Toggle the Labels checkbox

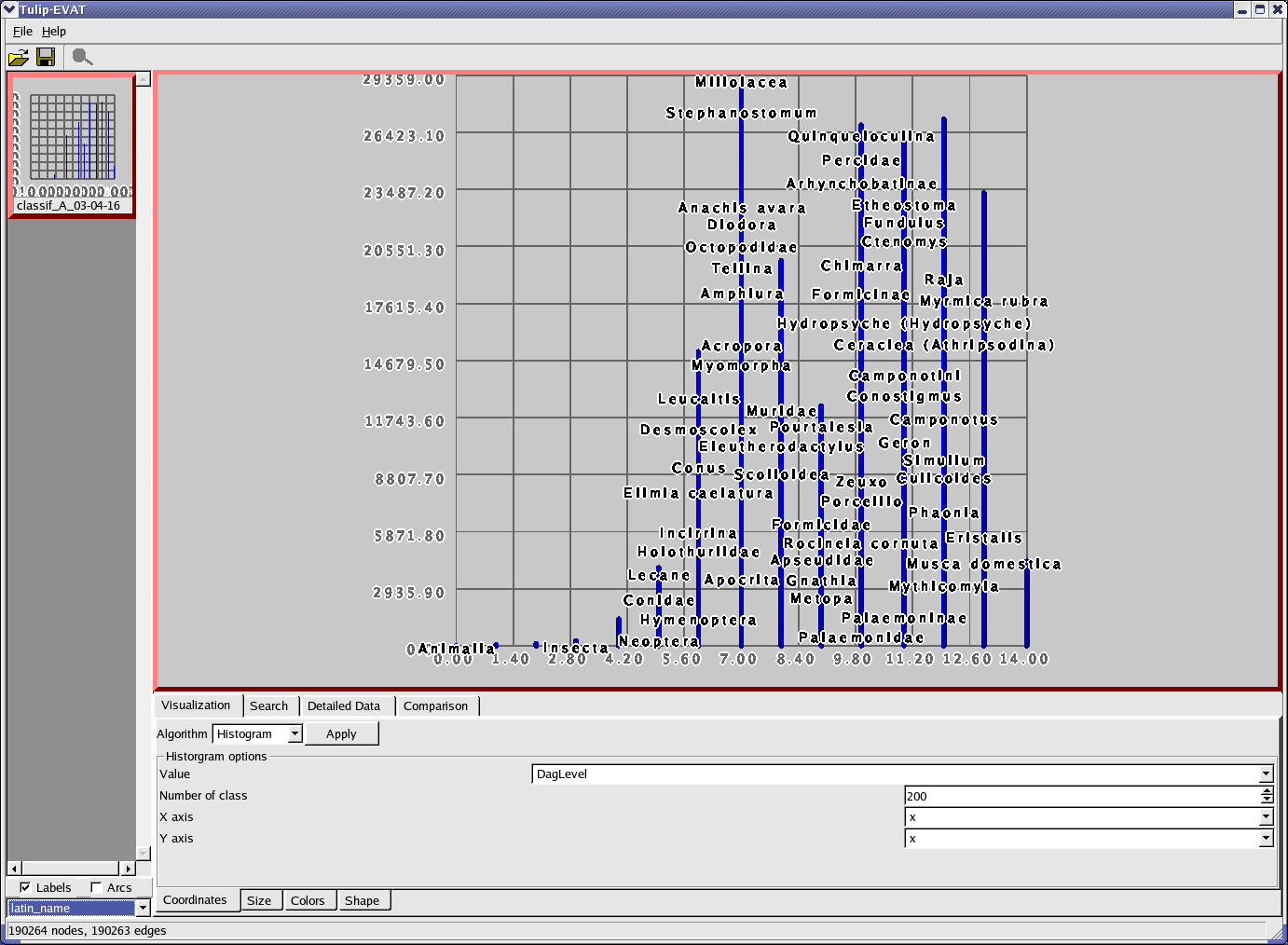pyautogui.click(x=25, y=887)
